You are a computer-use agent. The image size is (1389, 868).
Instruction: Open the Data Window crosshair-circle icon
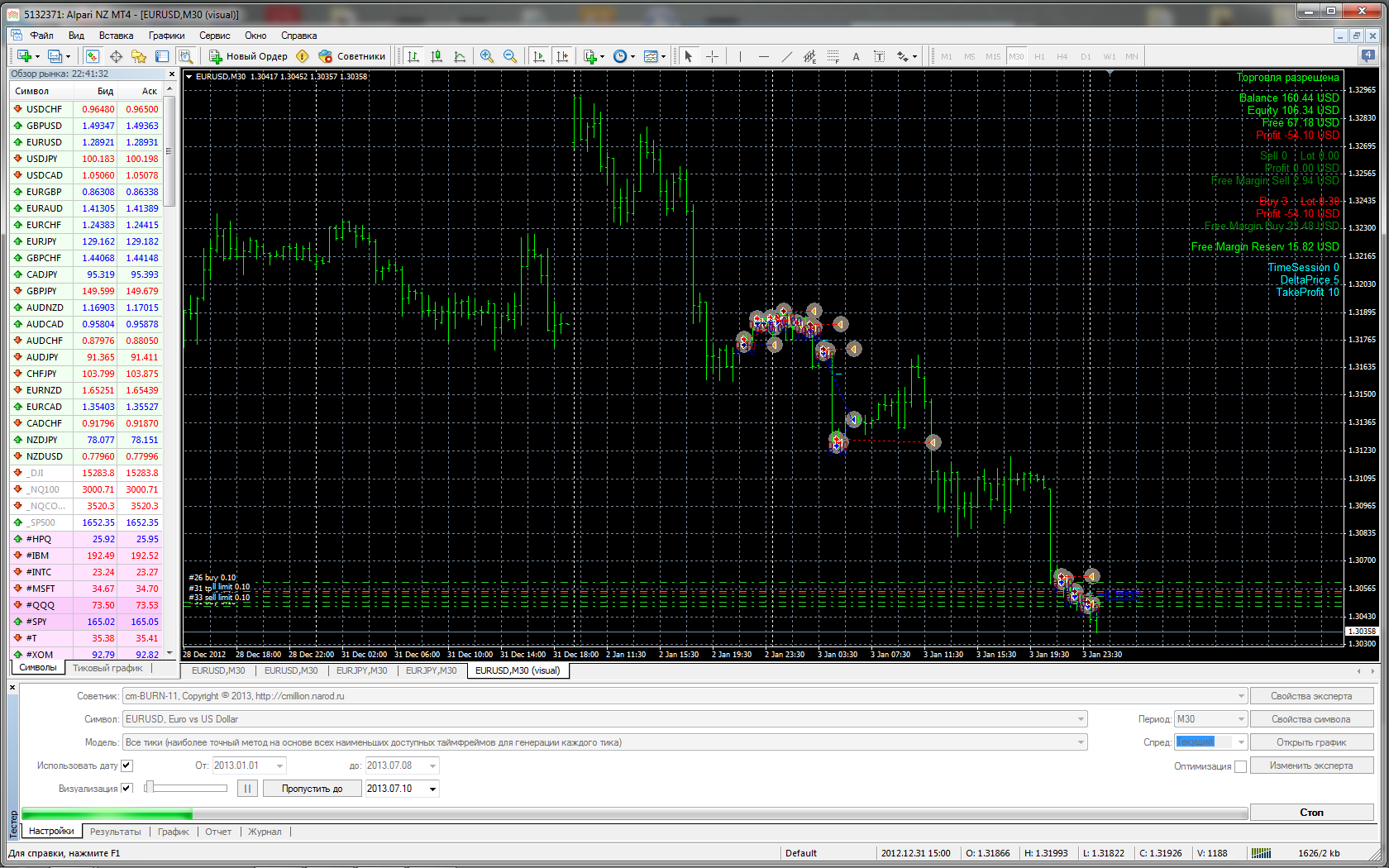pyautogui.click(x=116, y=56)
